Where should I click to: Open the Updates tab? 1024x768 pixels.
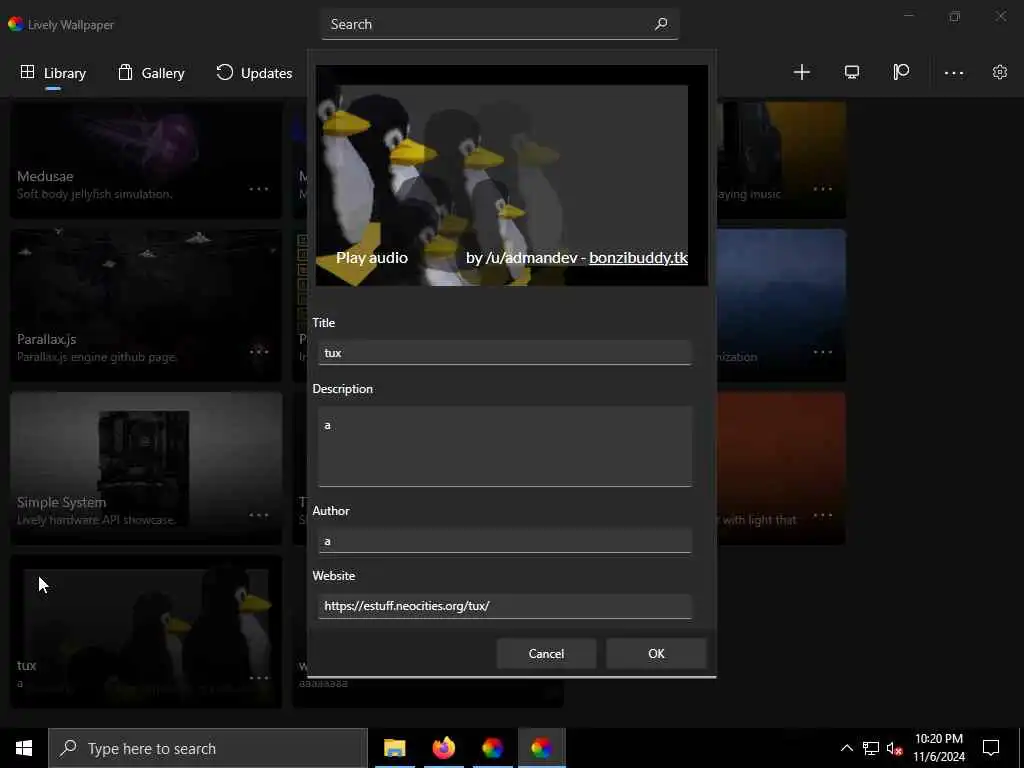tap(254, 73)
